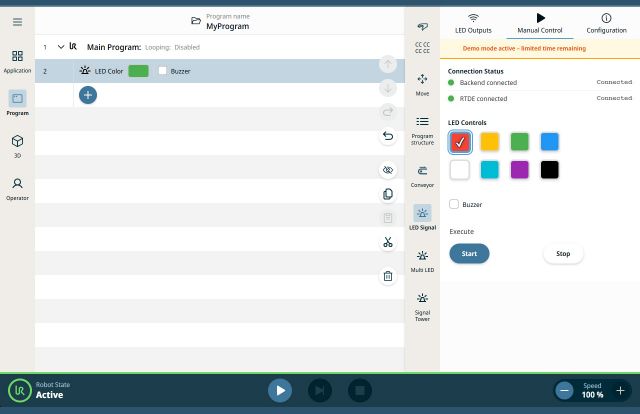The width and height of the screenshot is (640, 414).
Task: Click the Robot State UR icon
Action: [x=20, y=390]
